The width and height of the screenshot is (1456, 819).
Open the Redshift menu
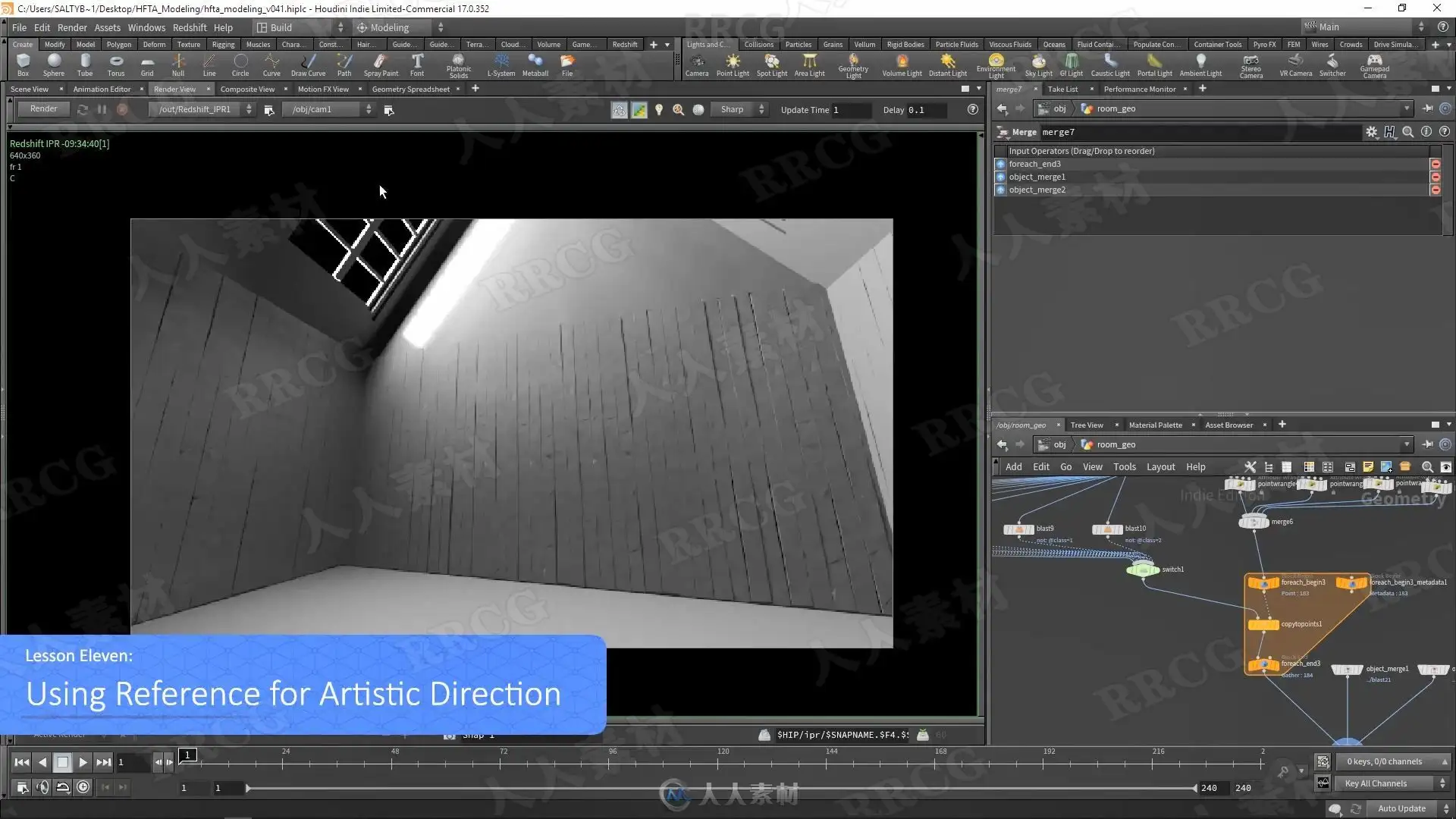coord(189,27)
